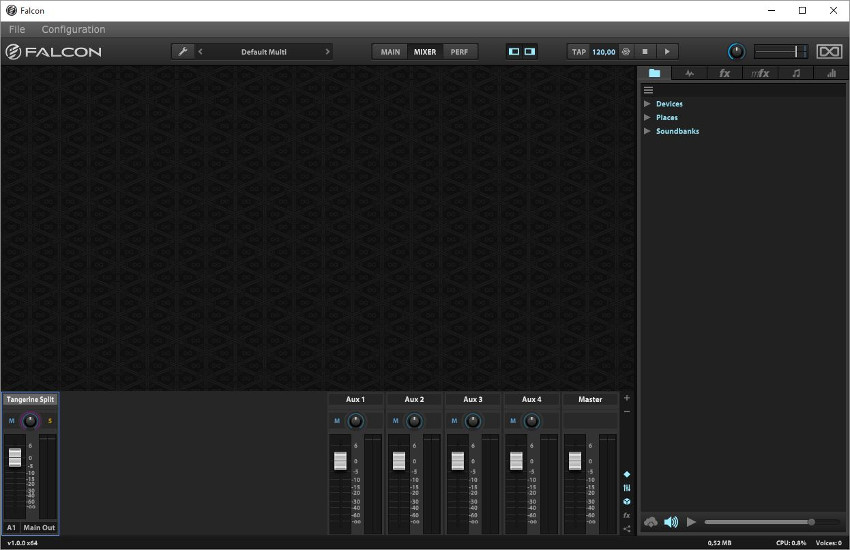Toggle the fx section in mixer sidebar
850x550 pixels.
pyautogui.click(x=627, y=515)
